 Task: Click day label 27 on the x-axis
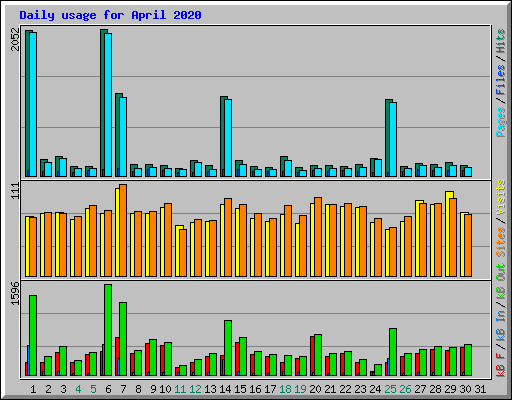[420, 389]
